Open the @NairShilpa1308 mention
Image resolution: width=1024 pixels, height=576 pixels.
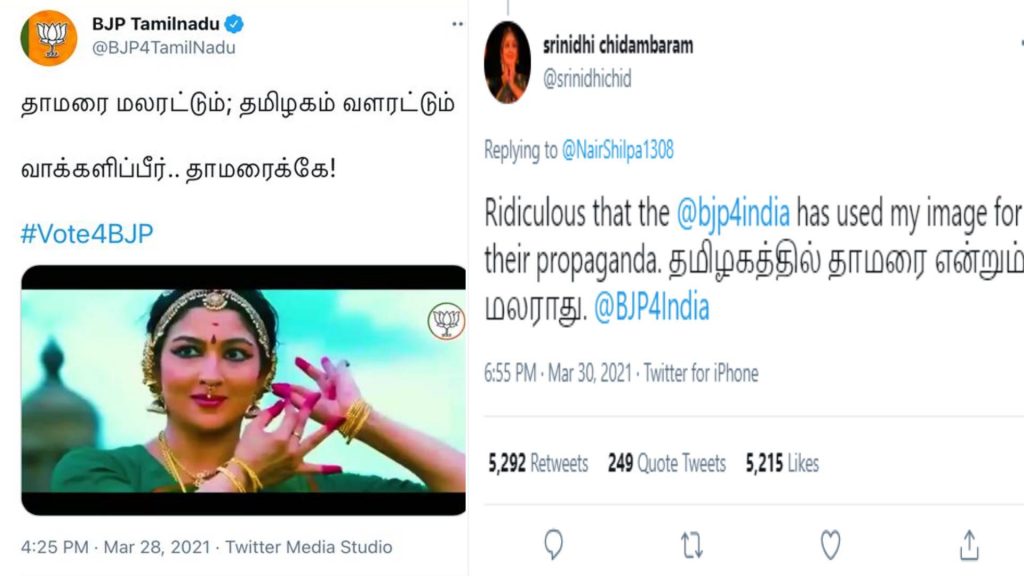click(x=617, y=150)
